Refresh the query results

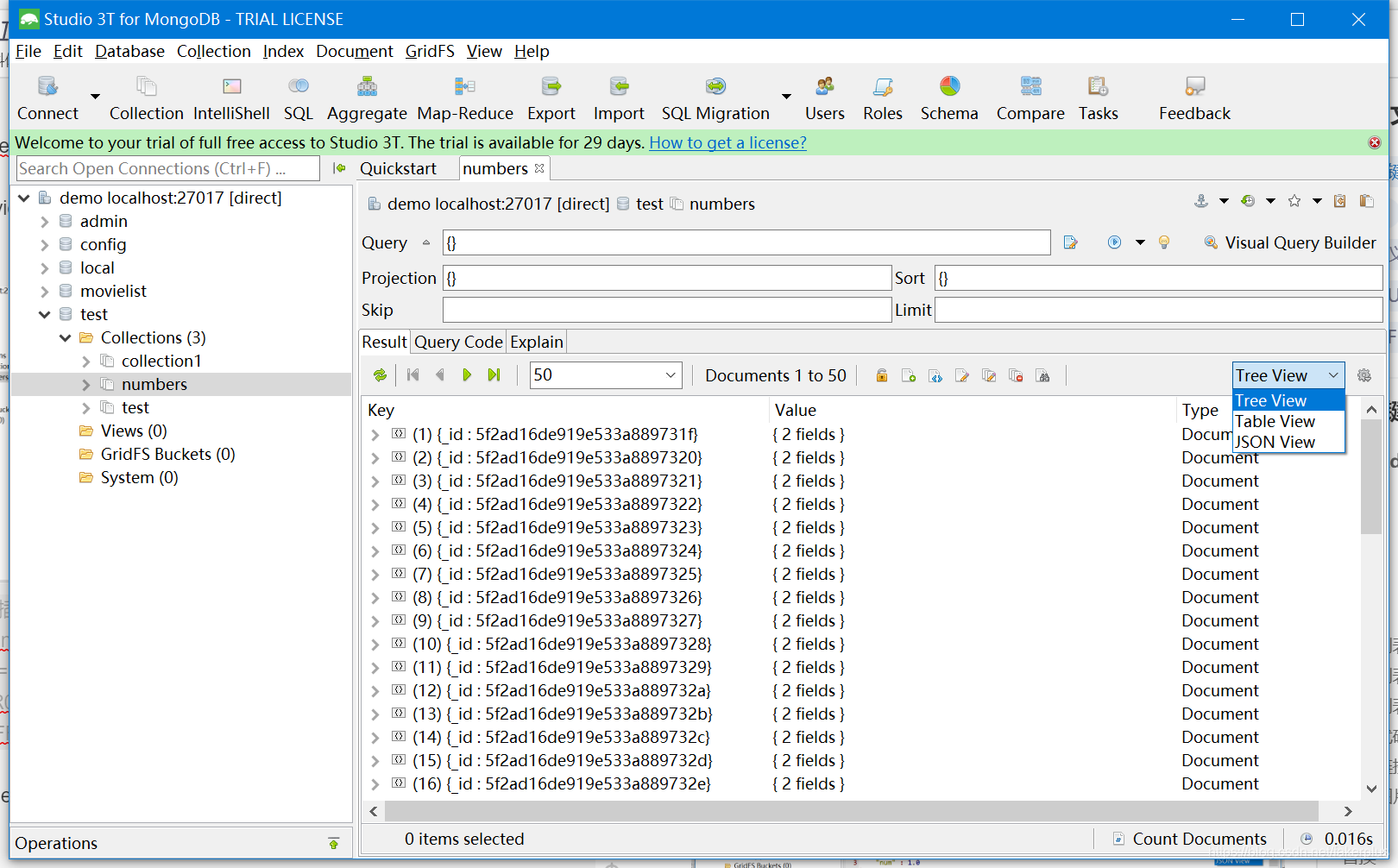click(380, 375)
